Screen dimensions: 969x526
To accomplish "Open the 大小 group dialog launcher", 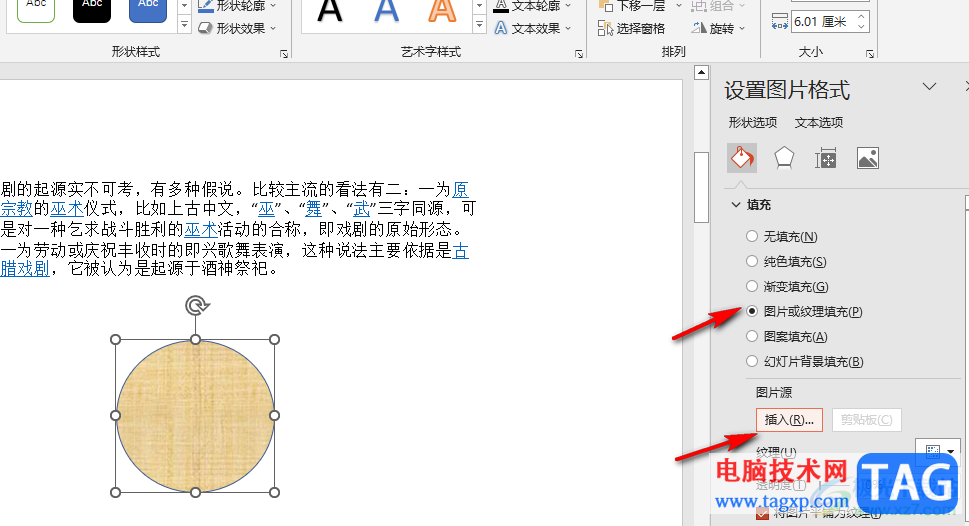I will click(870, 54).
